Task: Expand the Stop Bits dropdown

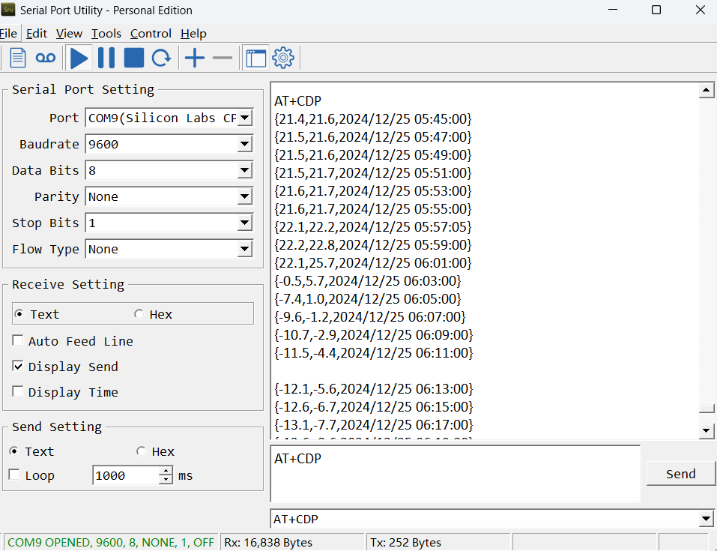Action: click(245, 223)
